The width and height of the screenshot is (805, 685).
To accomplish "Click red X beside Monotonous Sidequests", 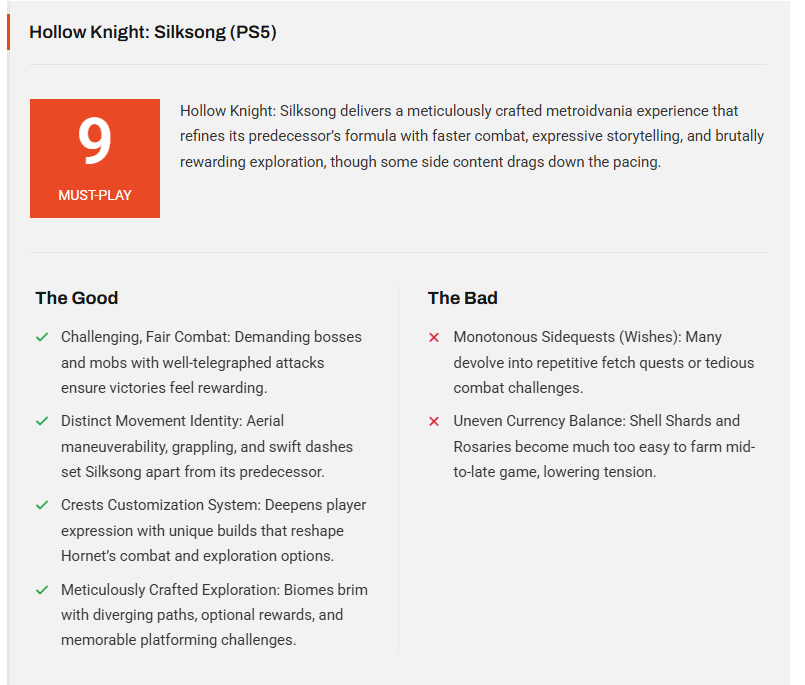I will click(x=434, y=338).
